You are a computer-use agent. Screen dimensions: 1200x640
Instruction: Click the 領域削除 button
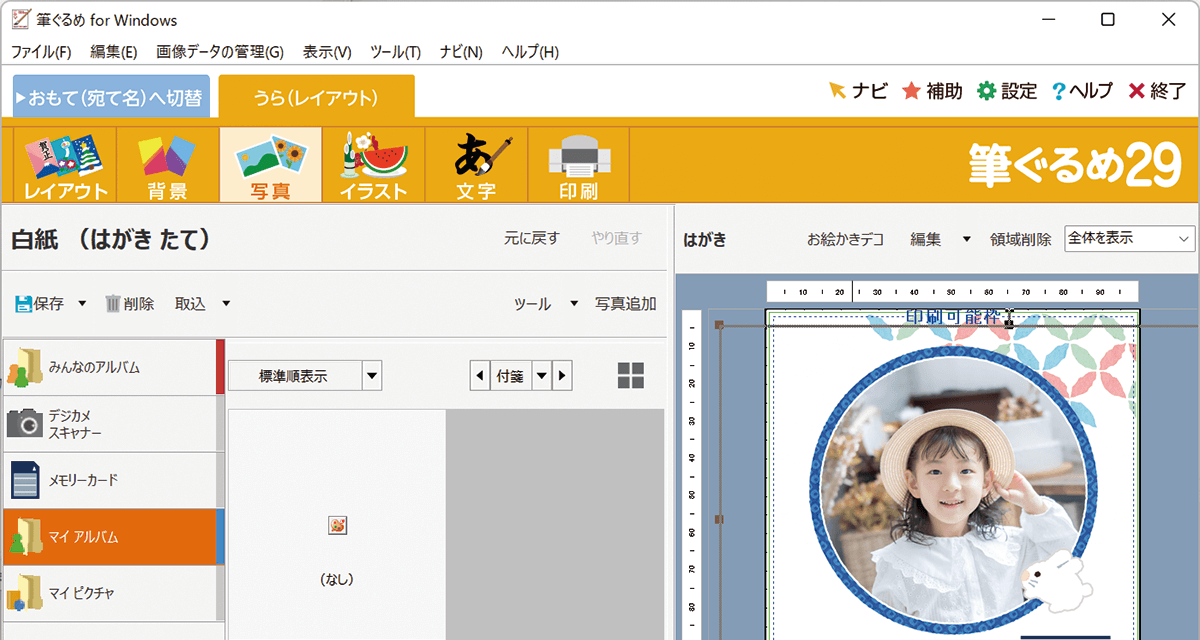1021,239
